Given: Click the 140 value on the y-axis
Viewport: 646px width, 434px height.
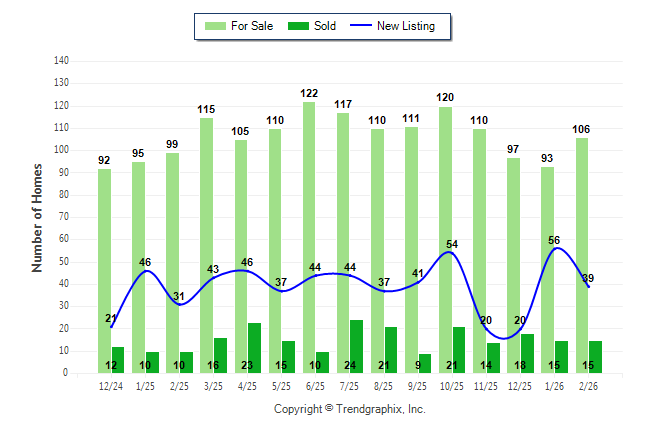Looking at the screenshot, I should tap(61, 61).
